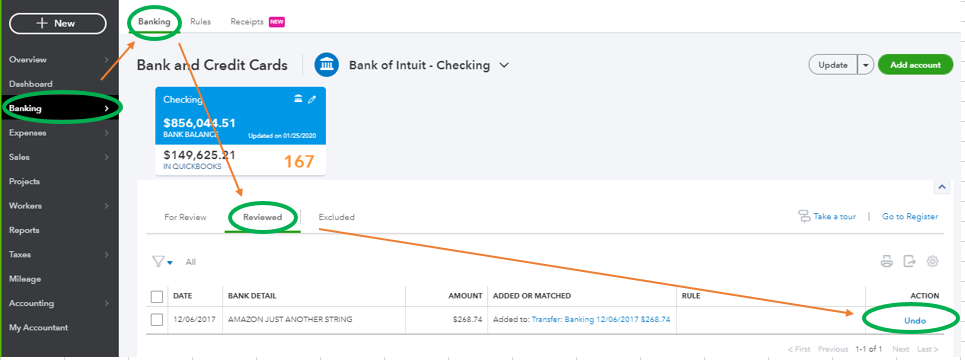Image resolution: width=965 pixels, height=360 pixels.
Task: Click the print icon above the table
Action: point(886,262)
